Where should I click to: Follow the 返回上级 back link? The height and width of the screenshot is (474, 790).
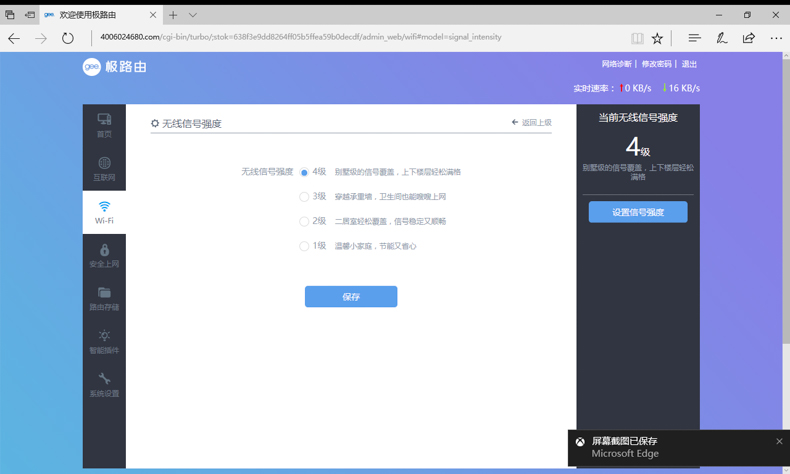click(x=532, y=123)
